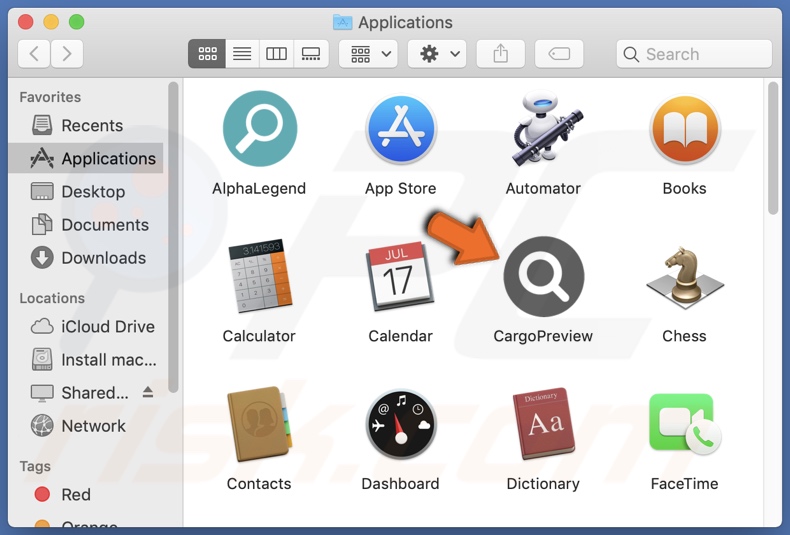
Task: Select the Install mac... volume
Action: point(86,360)
